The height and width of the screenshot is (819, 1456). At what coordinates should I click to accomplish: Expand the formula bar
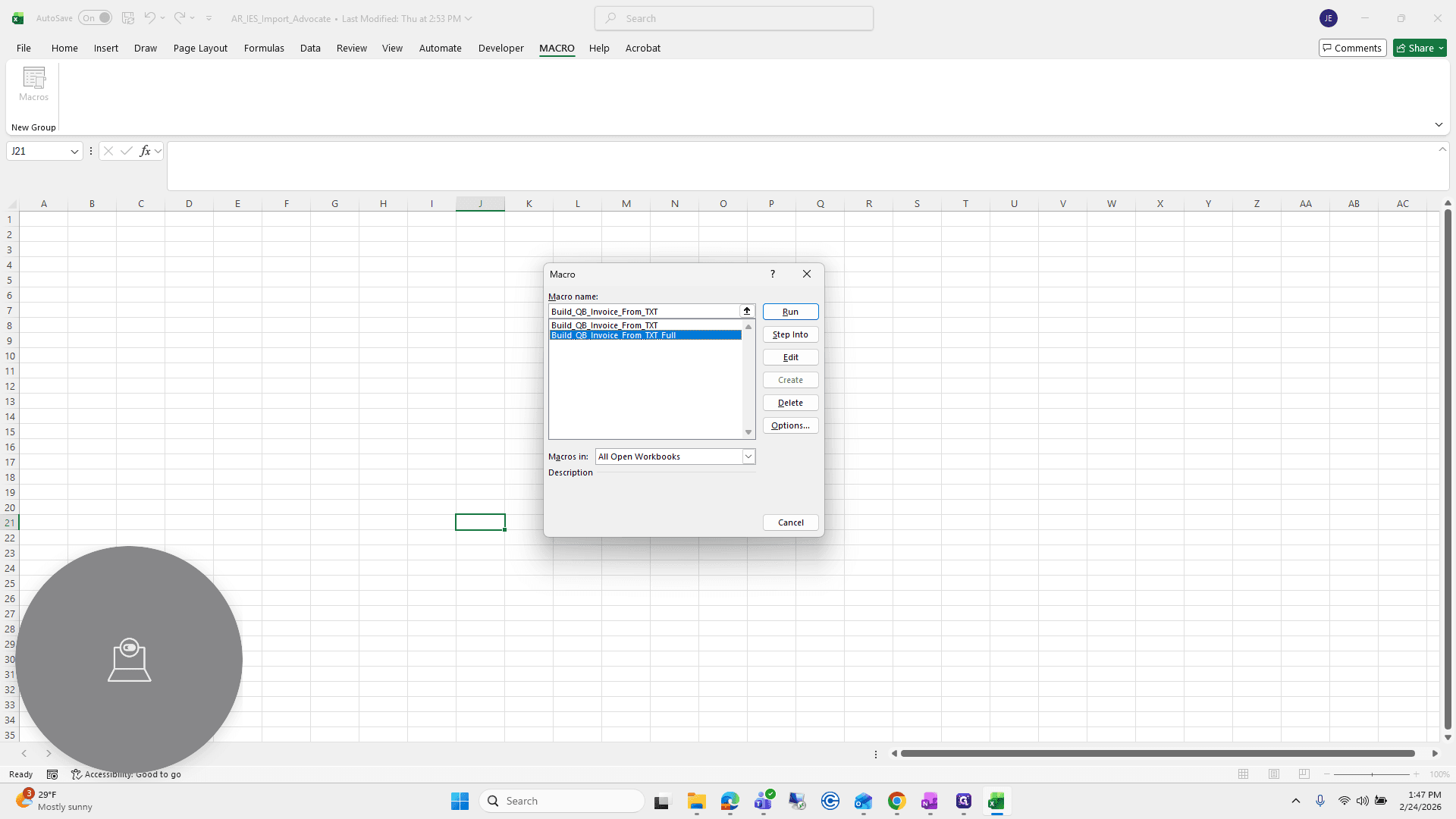pyautogui.click(x=1442, y=149)
